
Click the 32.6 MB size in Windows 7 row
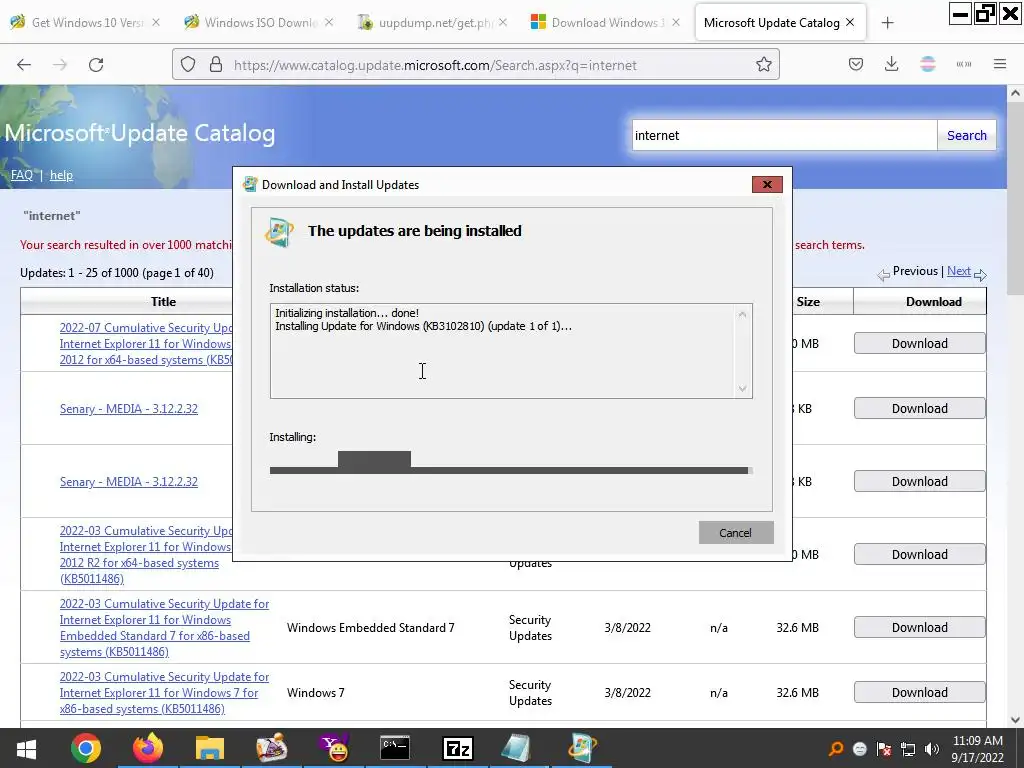point(797,692)
